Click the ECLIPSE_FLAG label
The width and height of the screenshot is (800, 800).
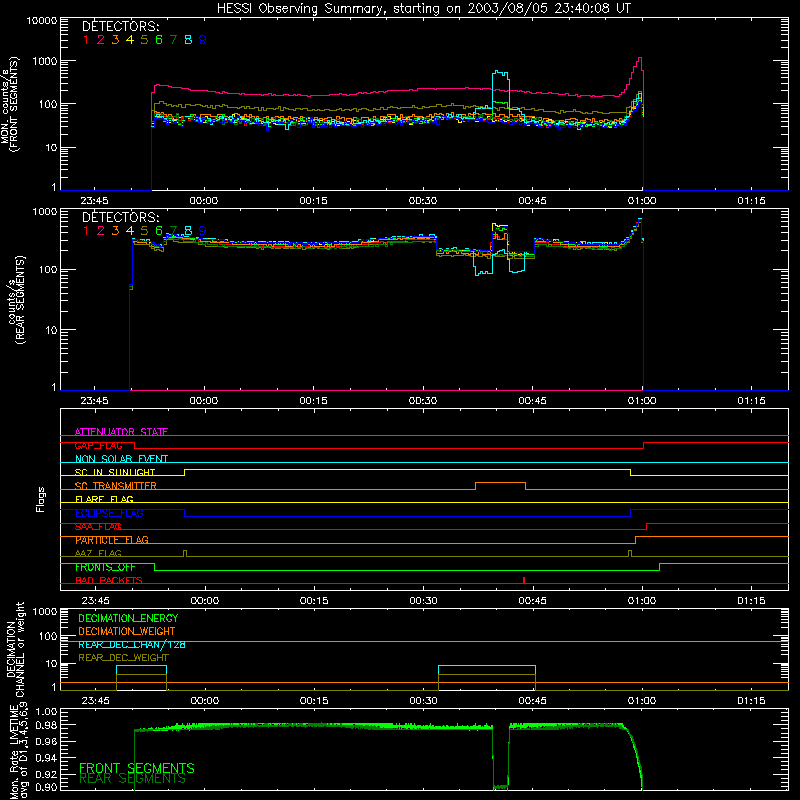tap(109, 513)
